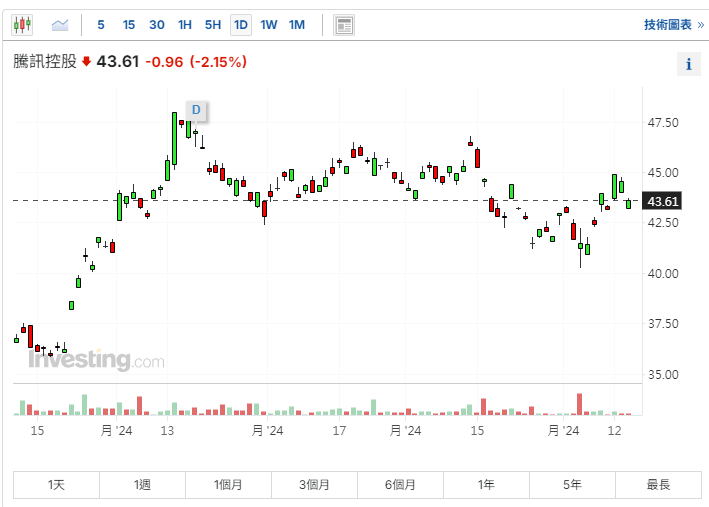The height and width of the screenshot is (507, 709).
Task: Switch to the 1W interval
Action: click(269, 24)
